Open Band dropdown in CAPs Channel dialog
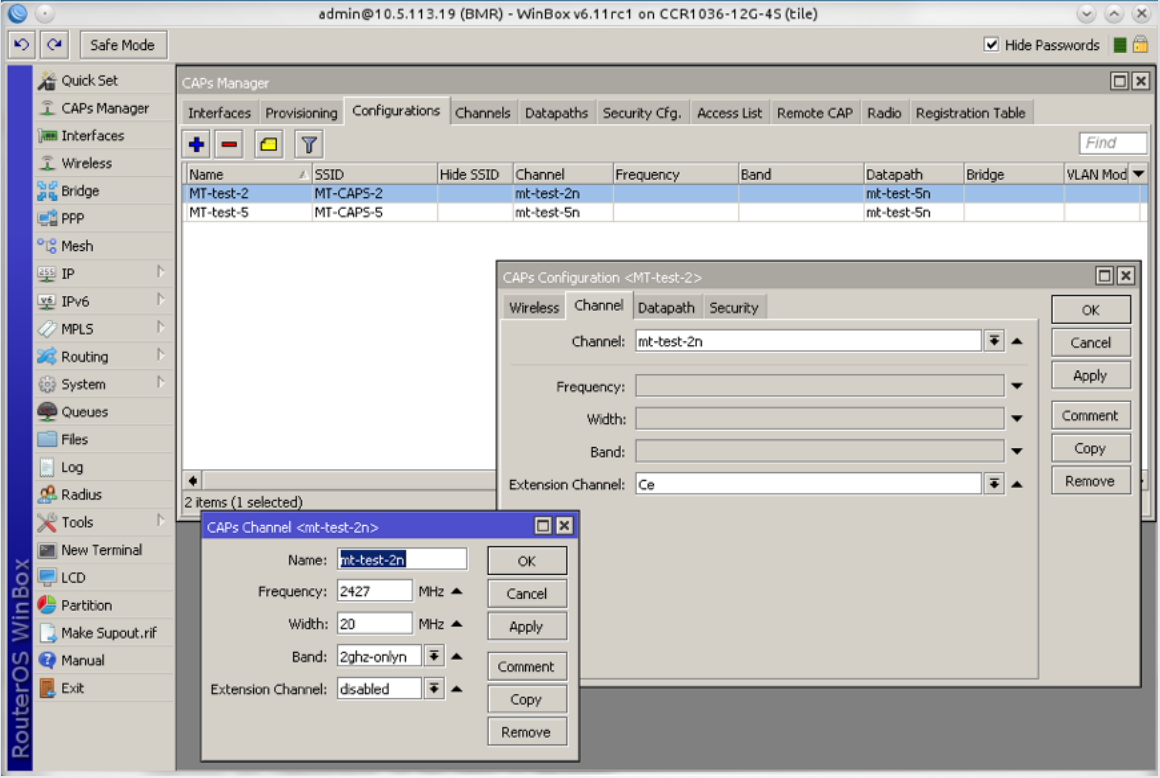This screenshot has width=1160, height=778. [434, 656]
